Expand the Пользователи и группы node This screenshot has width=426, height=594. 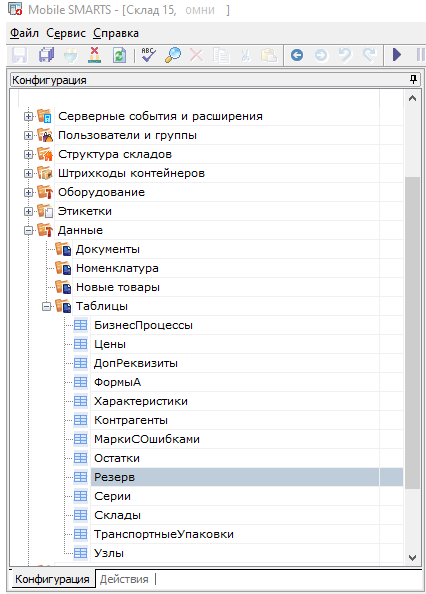click(x=28, y=135)
